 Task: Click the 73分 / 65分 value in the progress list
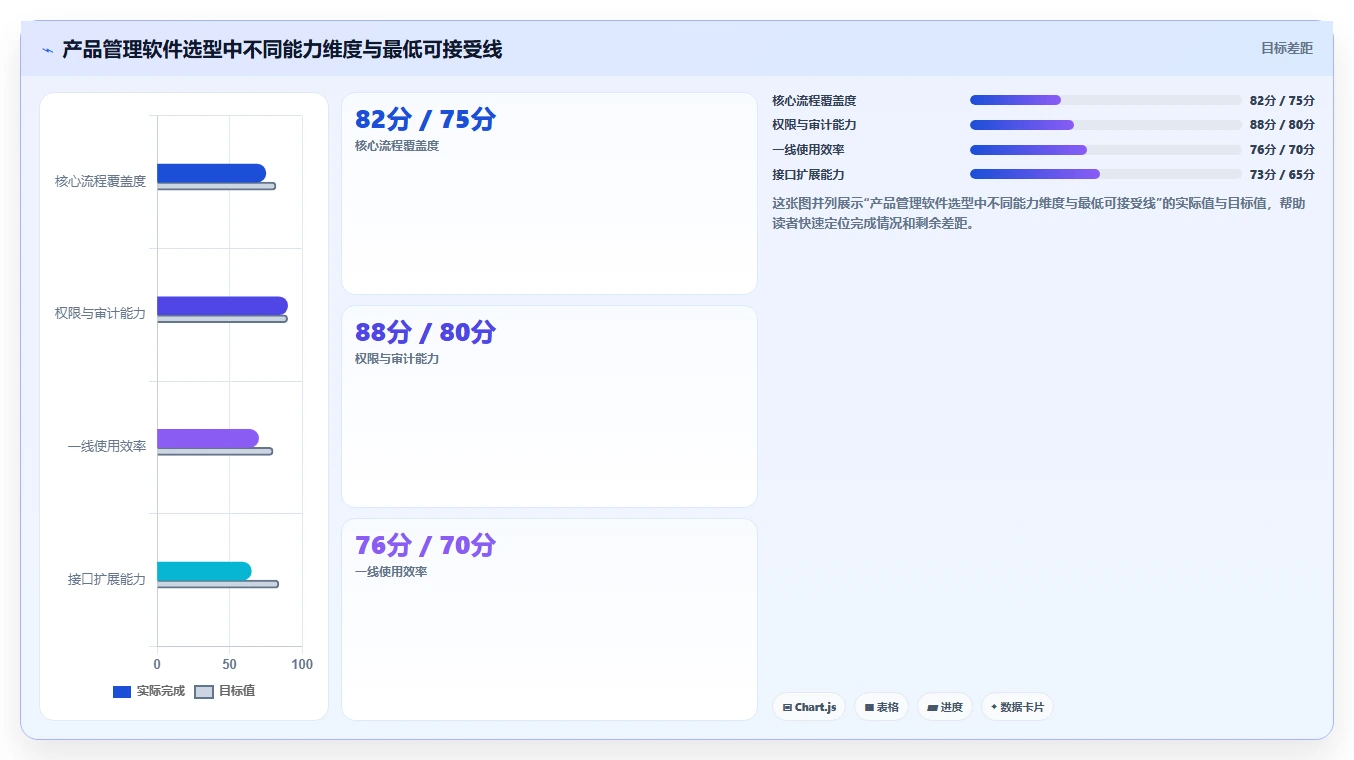[1282, 174]
